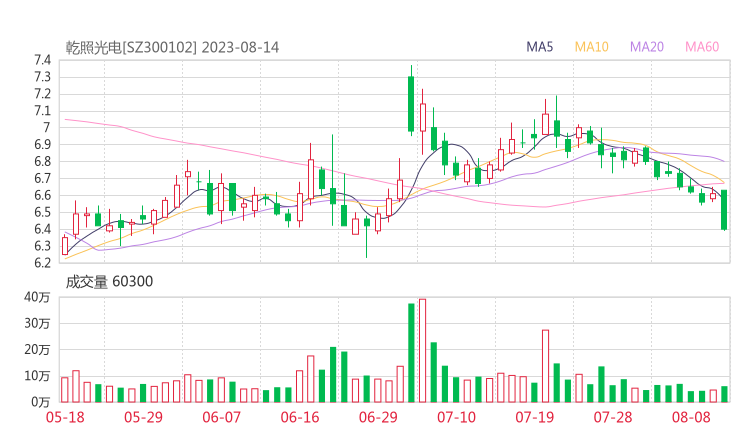The image size is (740, 440).
Task: Click the 06-07 date axis label
Action: pos(221,417)
